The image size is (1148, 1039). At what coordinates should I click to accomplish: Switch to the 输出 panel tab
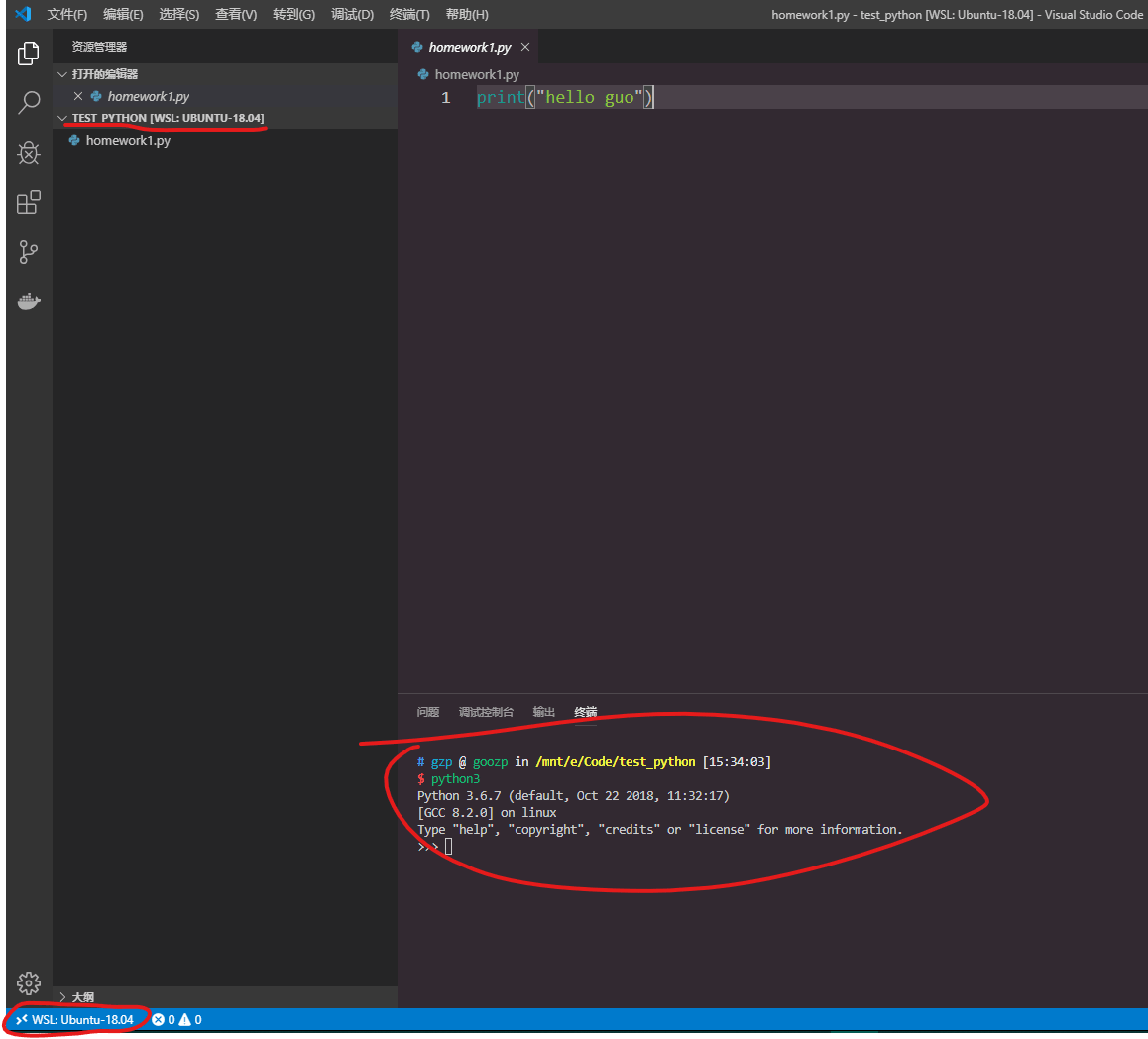point(544,712)
